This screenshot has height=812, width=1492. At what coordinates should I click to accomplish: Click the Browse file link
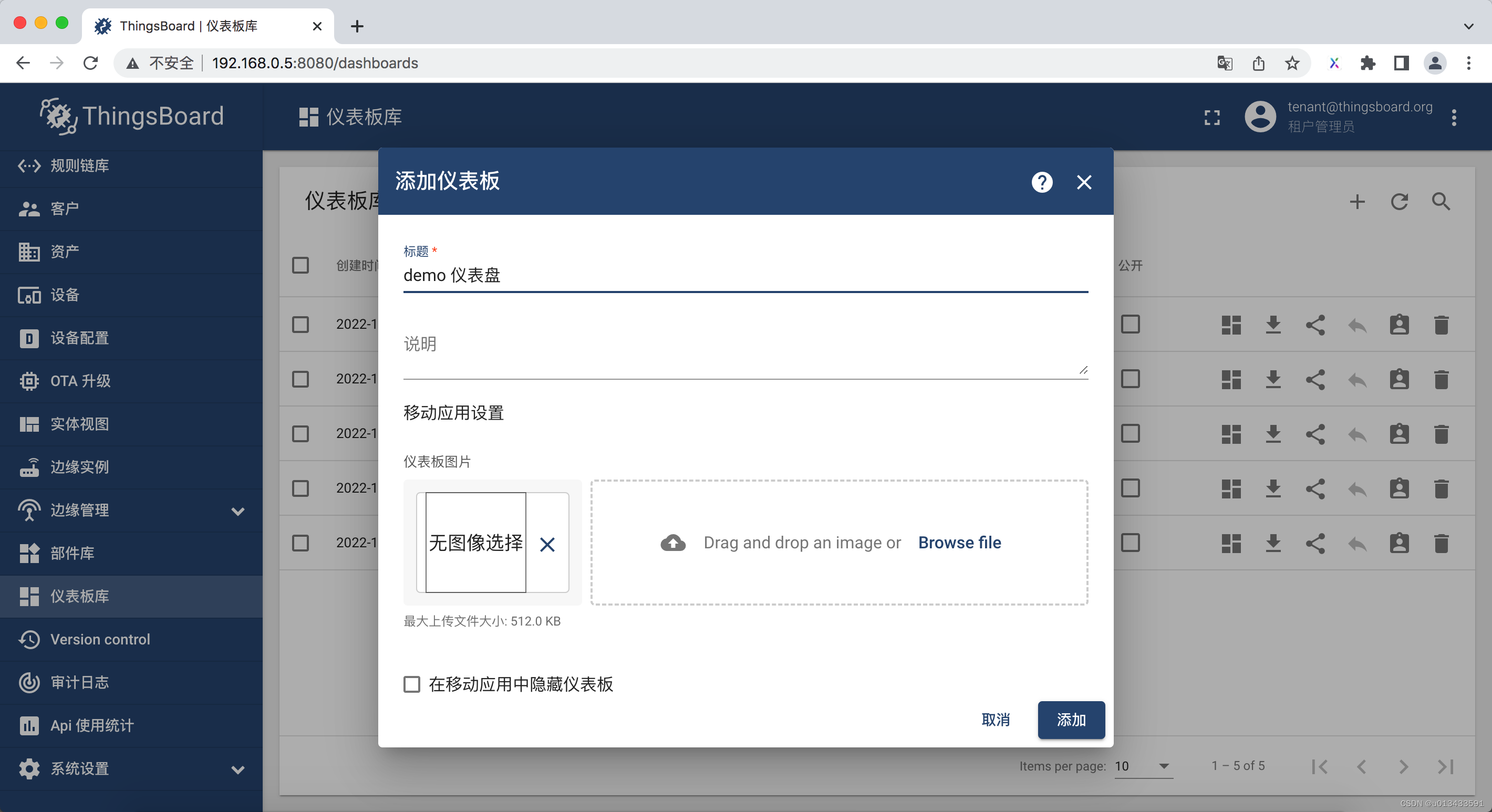point(959,543)
